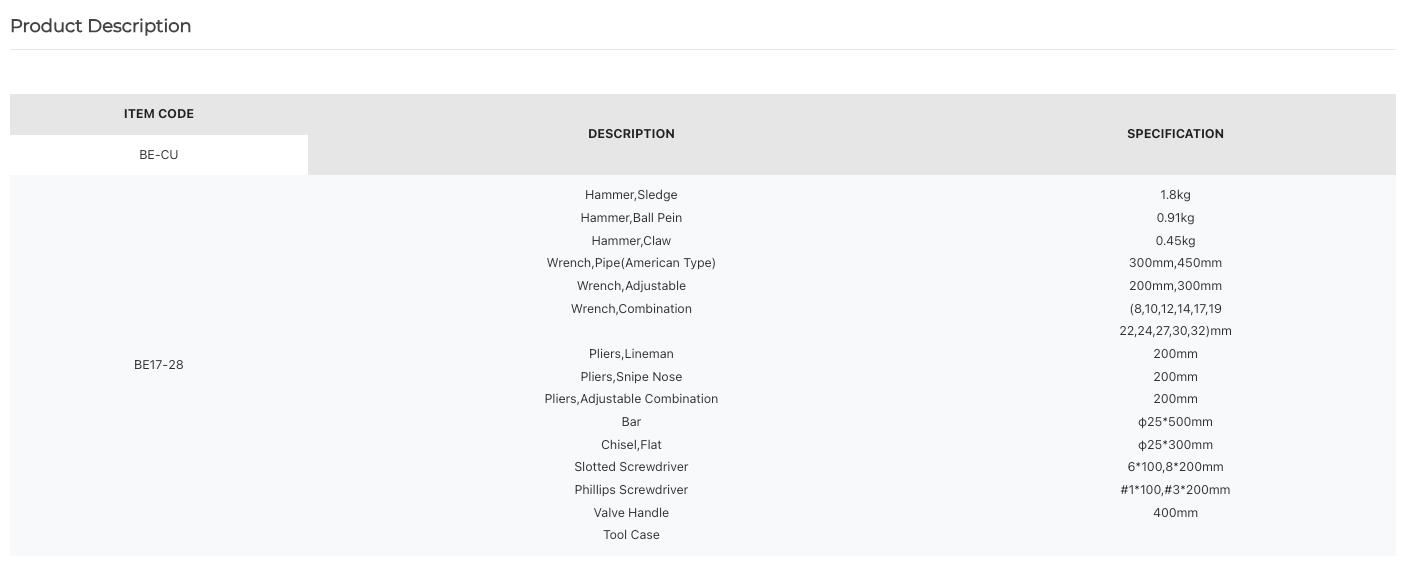Click the ф25*500mm specification
Viewport: 1409px width, 573px height.
click(x=1175, y=422)
